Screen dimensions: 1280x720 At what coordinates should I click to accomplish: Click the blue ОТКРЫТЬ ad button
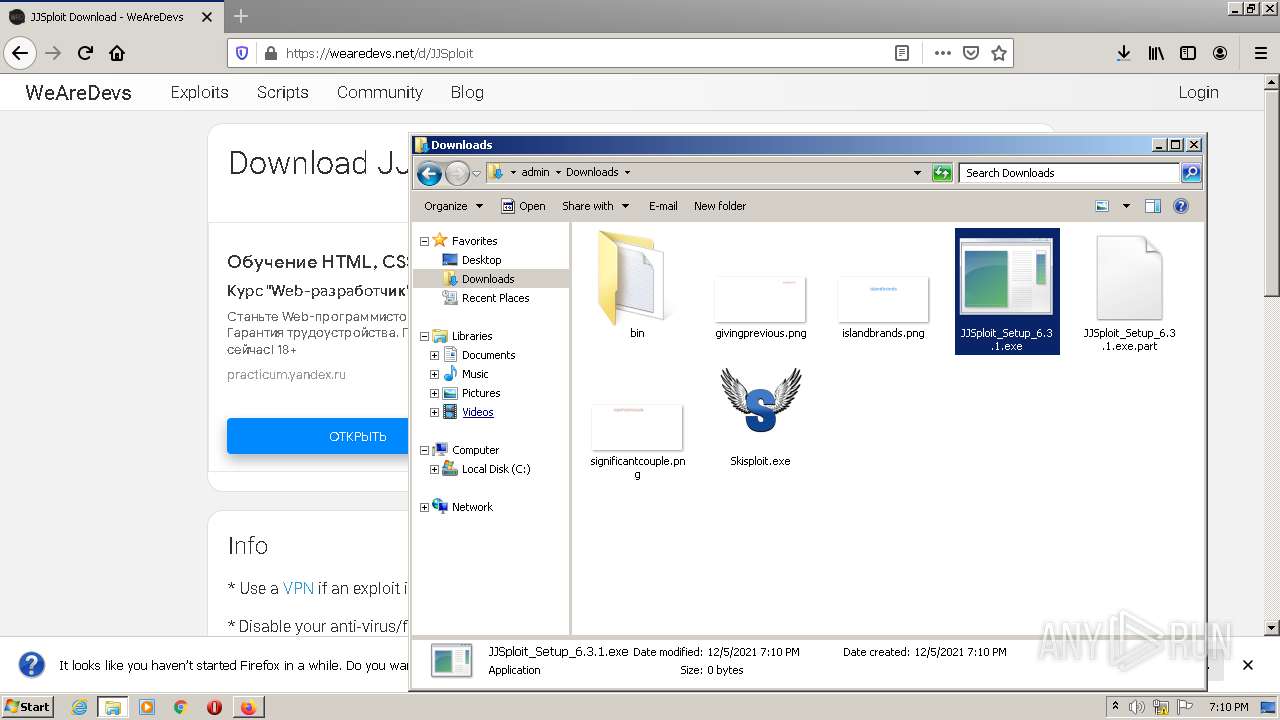(318, 436)
